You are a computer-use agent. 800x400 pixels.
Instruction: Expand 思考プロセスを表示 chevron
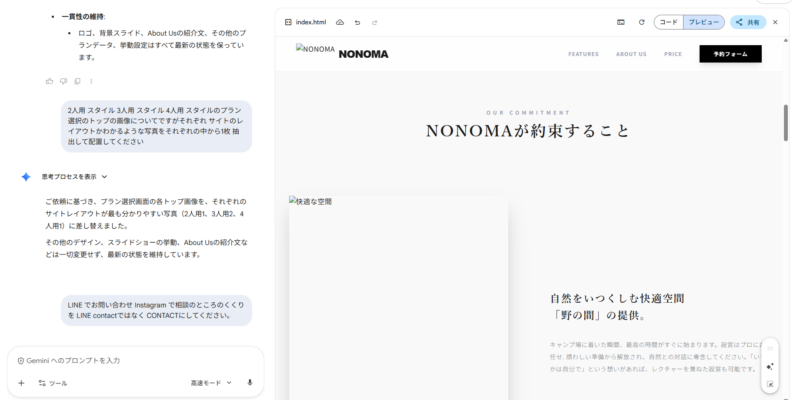pos(104,177)
